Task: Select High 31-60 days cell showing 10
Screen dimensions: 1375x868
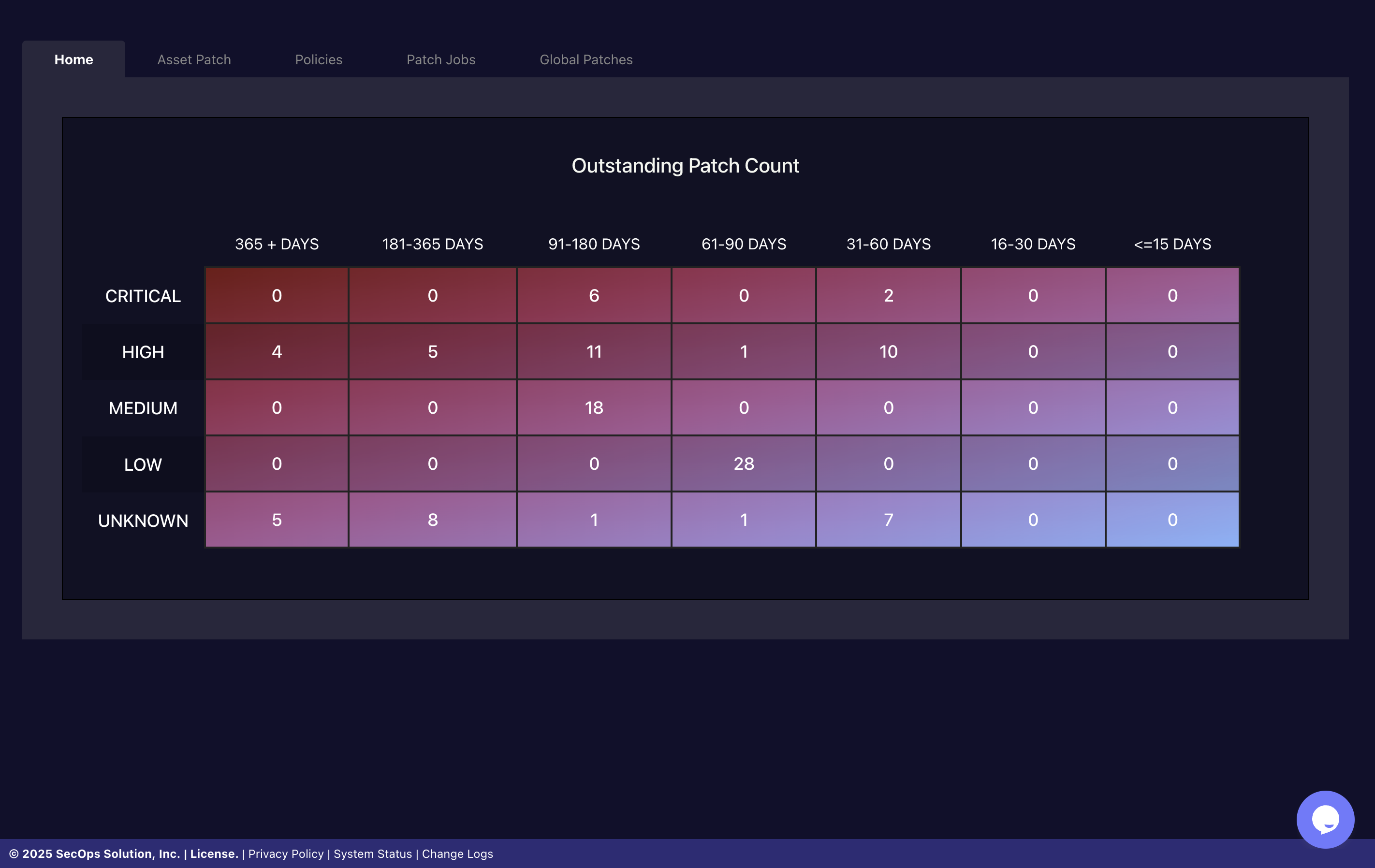Action: coord(888,351)
